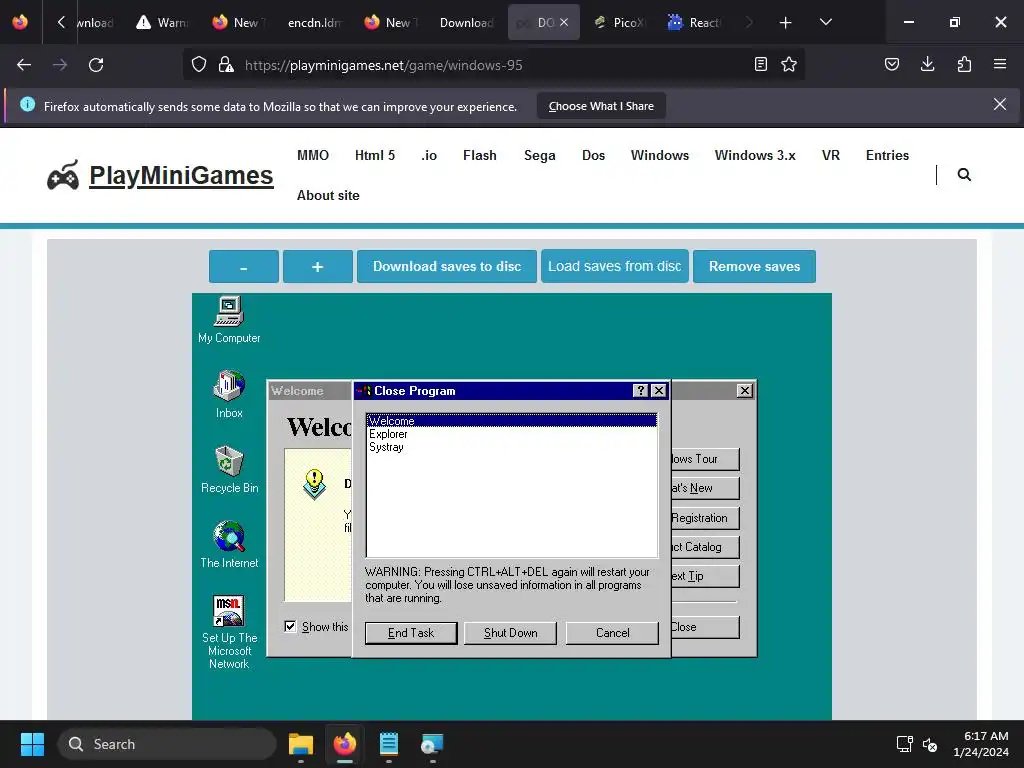Open the .io menu item
The height and width of the screenshot is (768, 1024).
click(x=429, y=155)
